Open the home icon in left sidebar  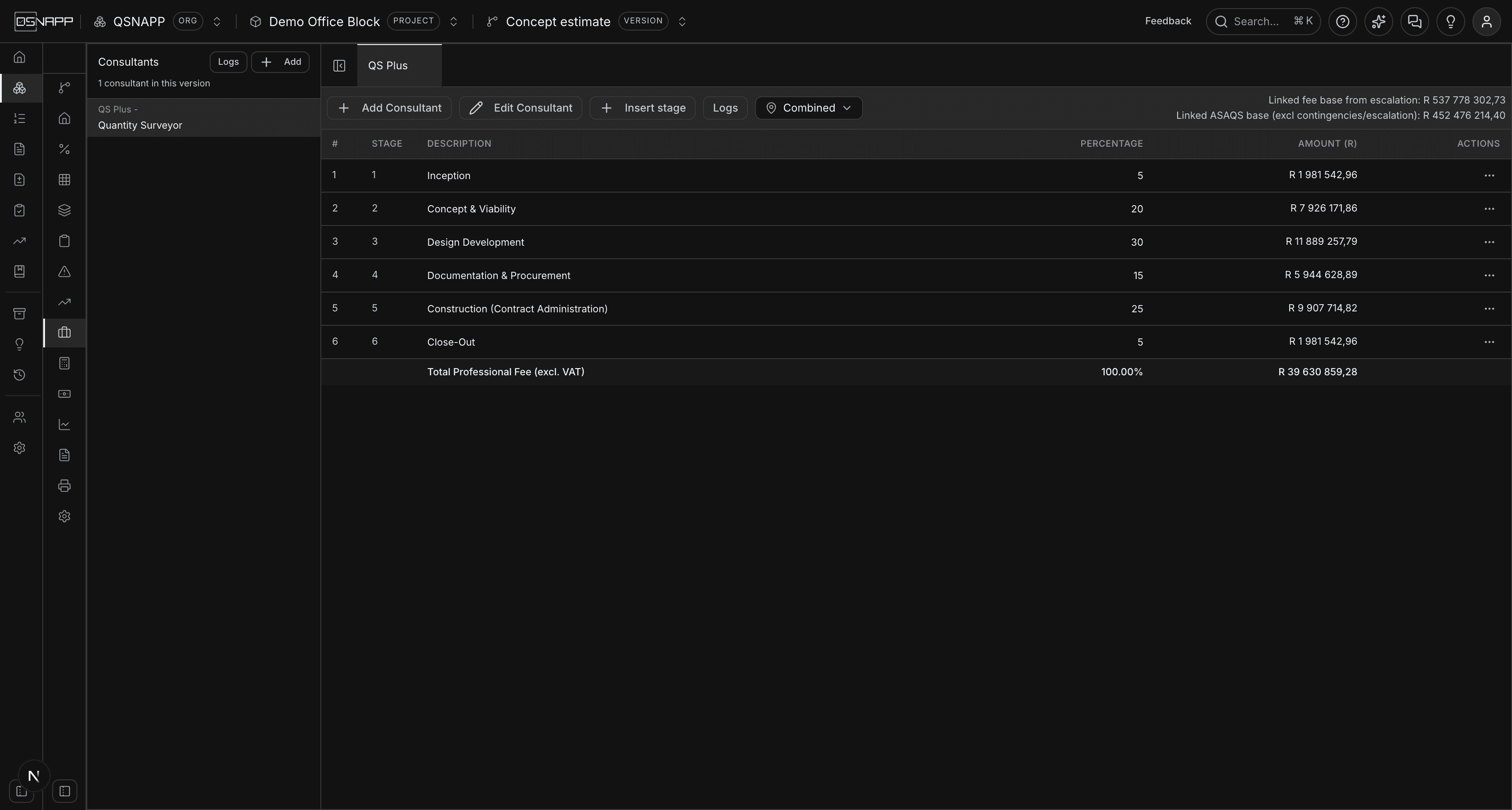[19, 57]
